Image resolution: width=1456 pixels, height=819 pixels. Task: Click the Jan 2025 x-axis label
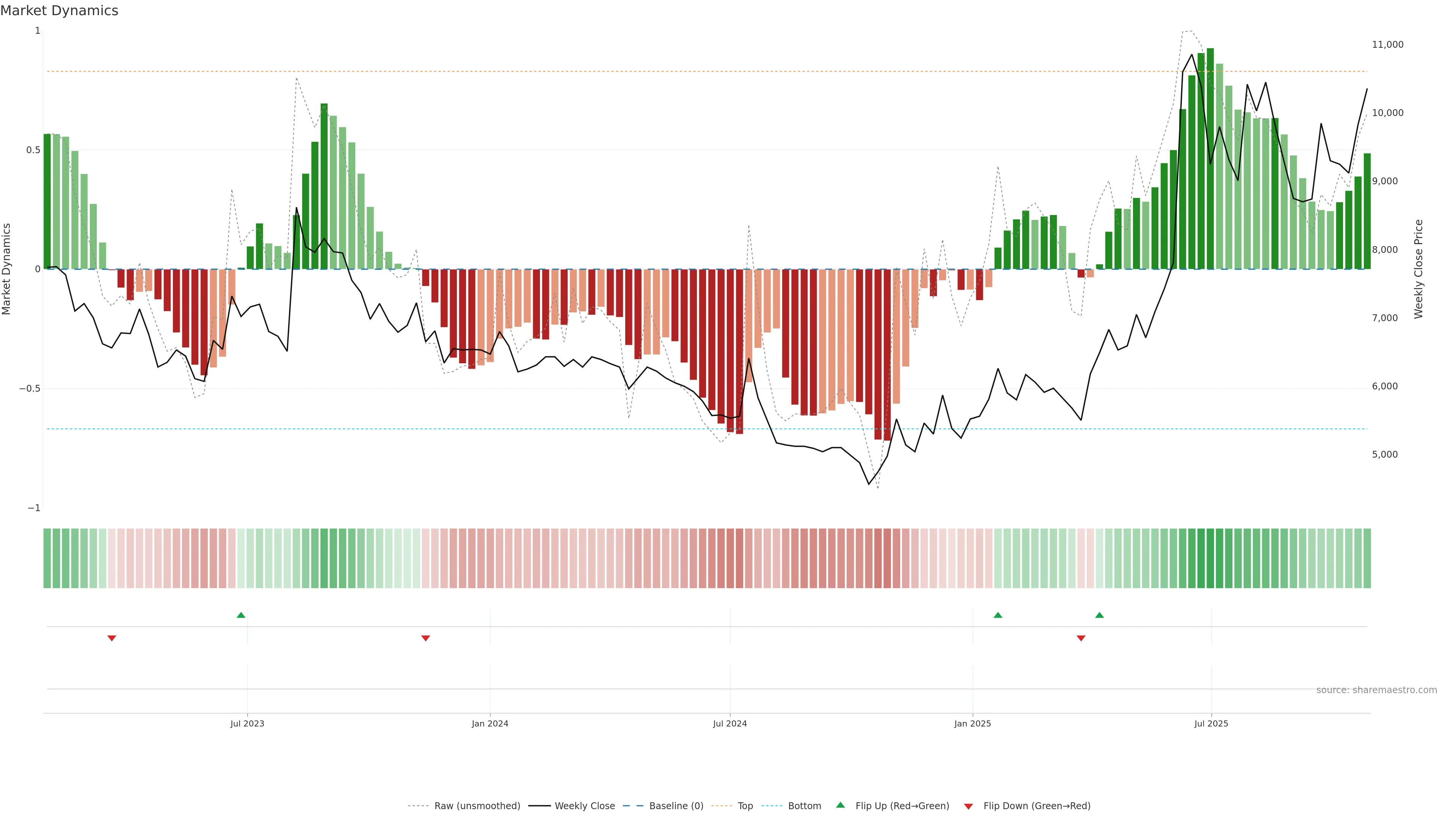point(972,723)
